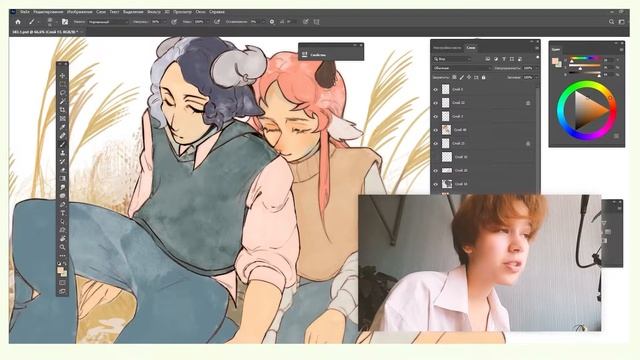This screenshot has height=360, width=640.
Task: Open the layer blend mode Обычные dropdown
Action: click(462, 68)
